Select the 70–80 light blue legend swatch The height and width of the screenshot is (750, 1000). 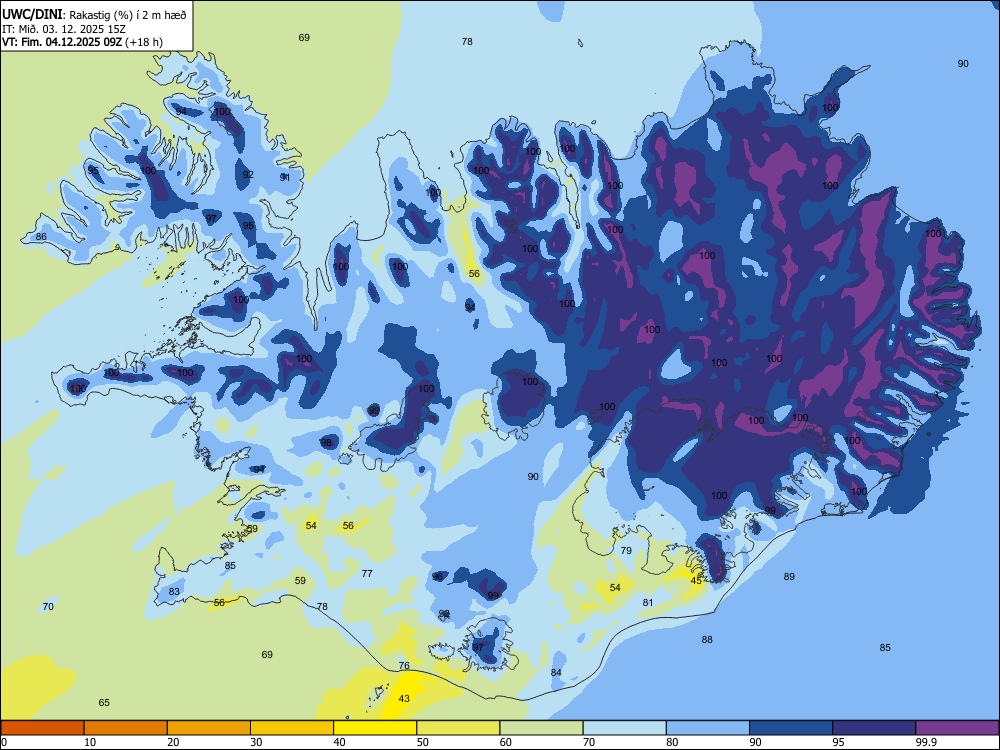pos(624,728)
